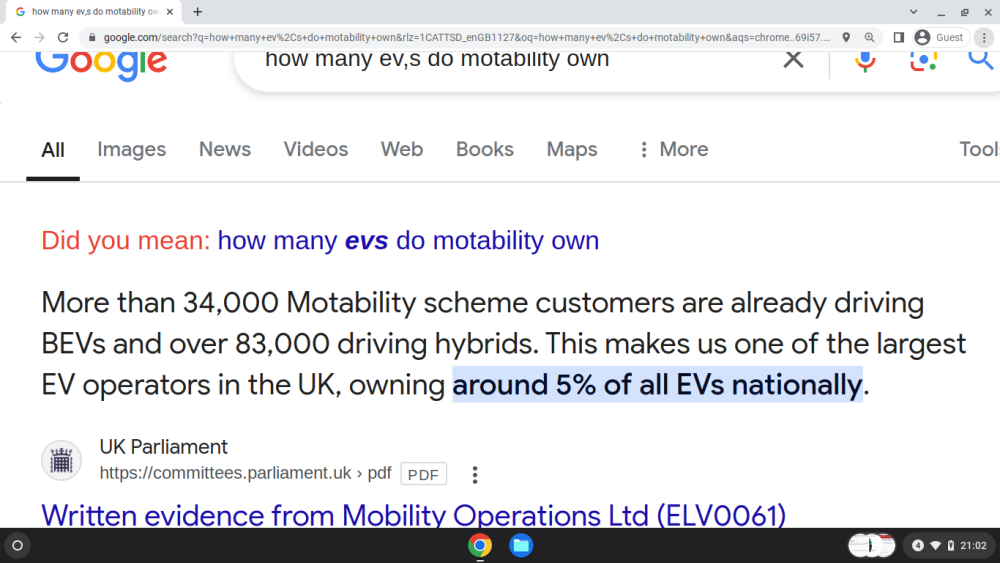Viewport: 1000px width, 563px height.
Task: Open the result's three-dot options menu
Action: pyautogui.click(x=474, y=474)
